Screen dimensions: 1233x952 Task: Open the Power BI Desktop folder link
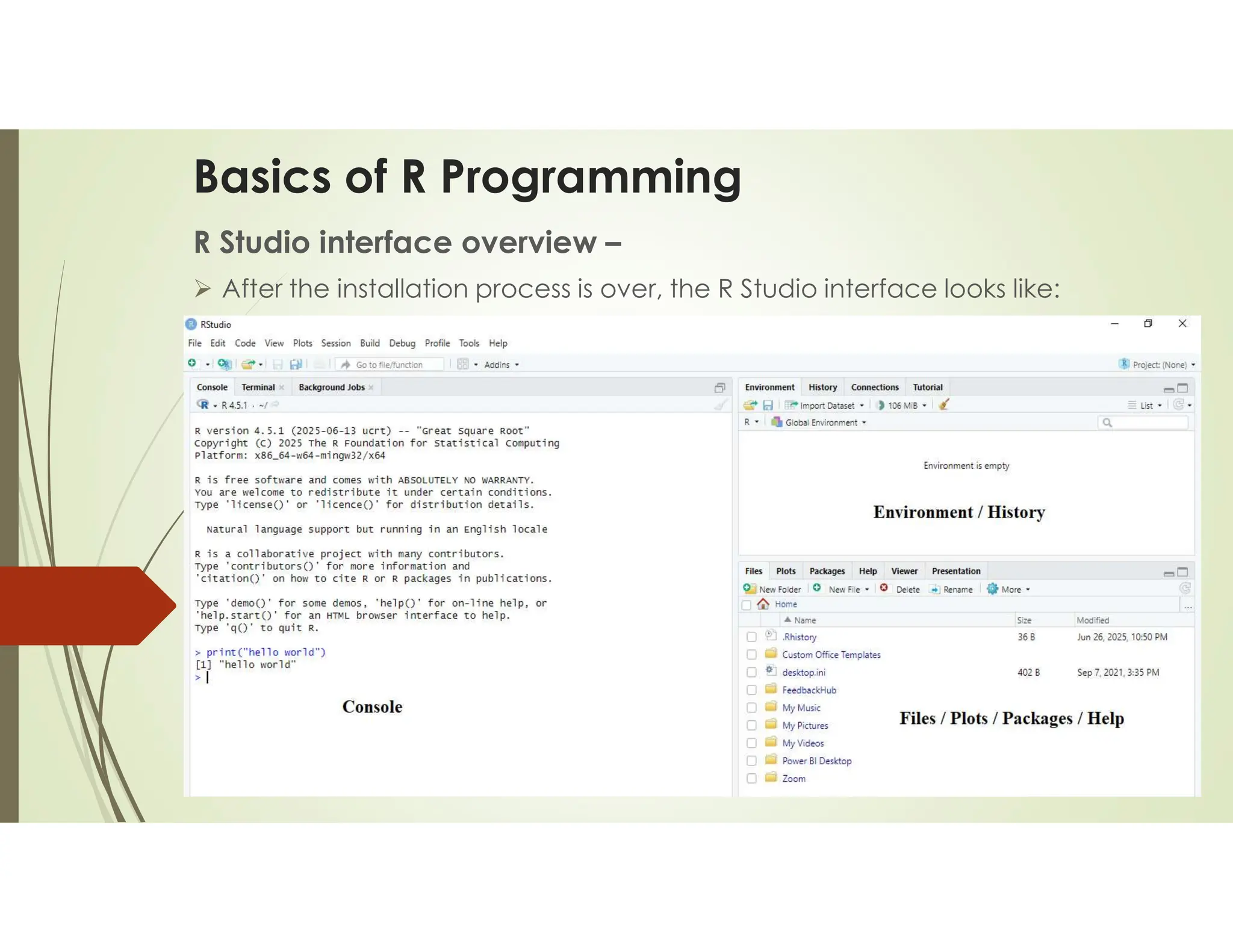816,761
